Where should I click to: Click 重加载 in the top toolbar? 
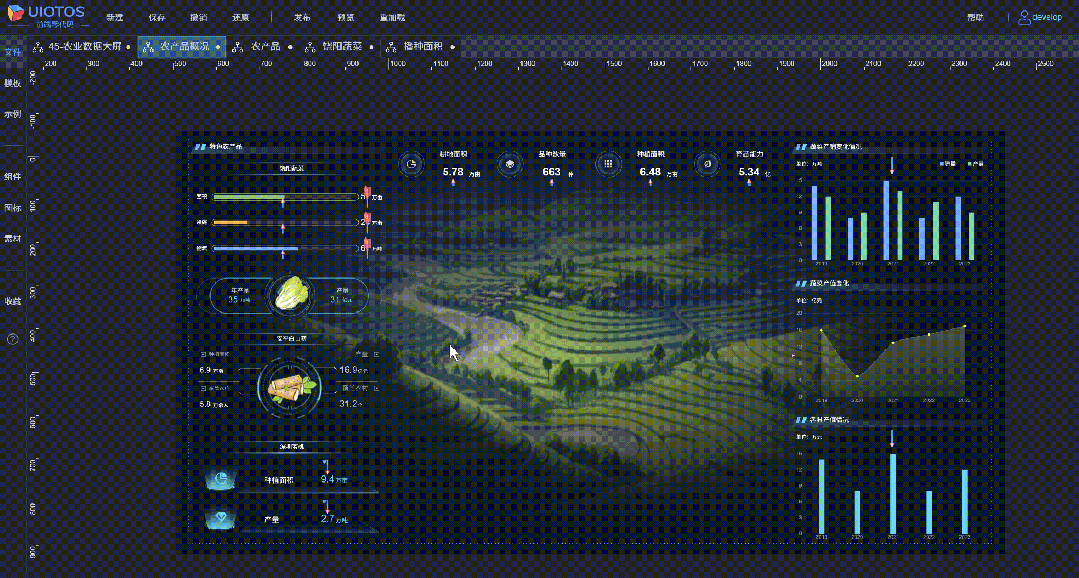(x=392, y=17)
